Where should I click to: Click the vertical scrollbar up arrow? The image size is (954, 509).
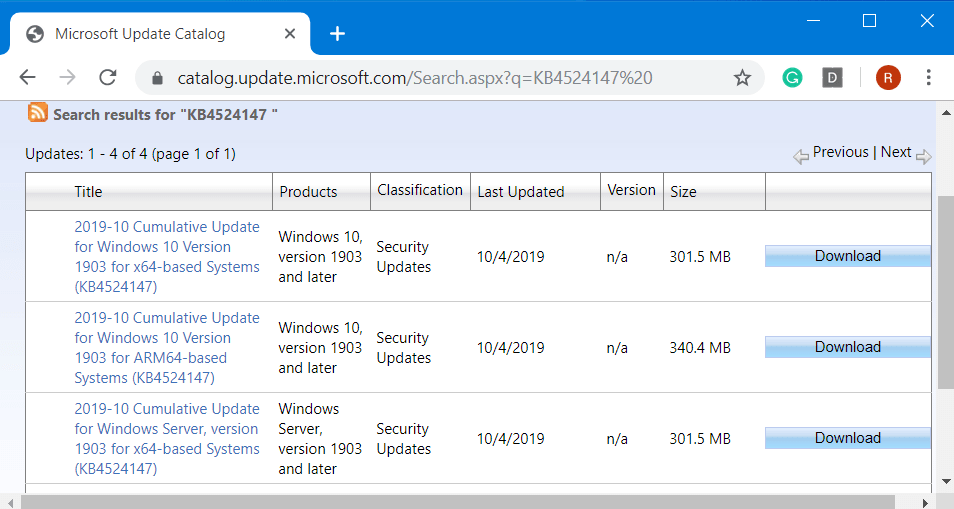pyautogui.click(x=946, y=113)
